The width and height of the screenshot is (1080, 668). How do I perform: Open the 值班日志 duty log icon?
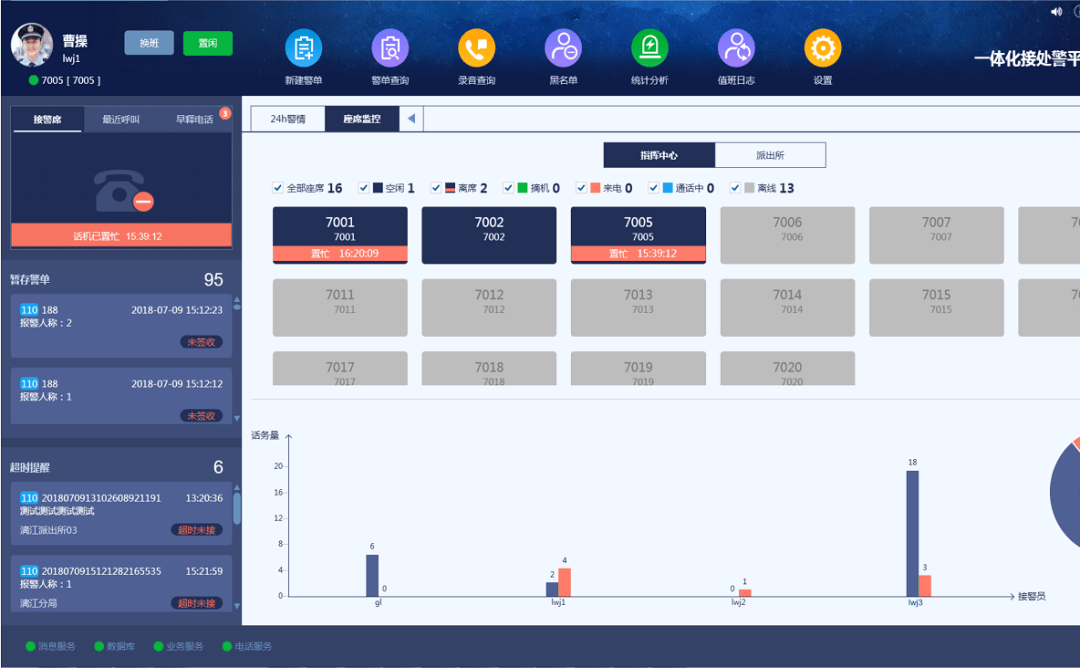(736, 48)
